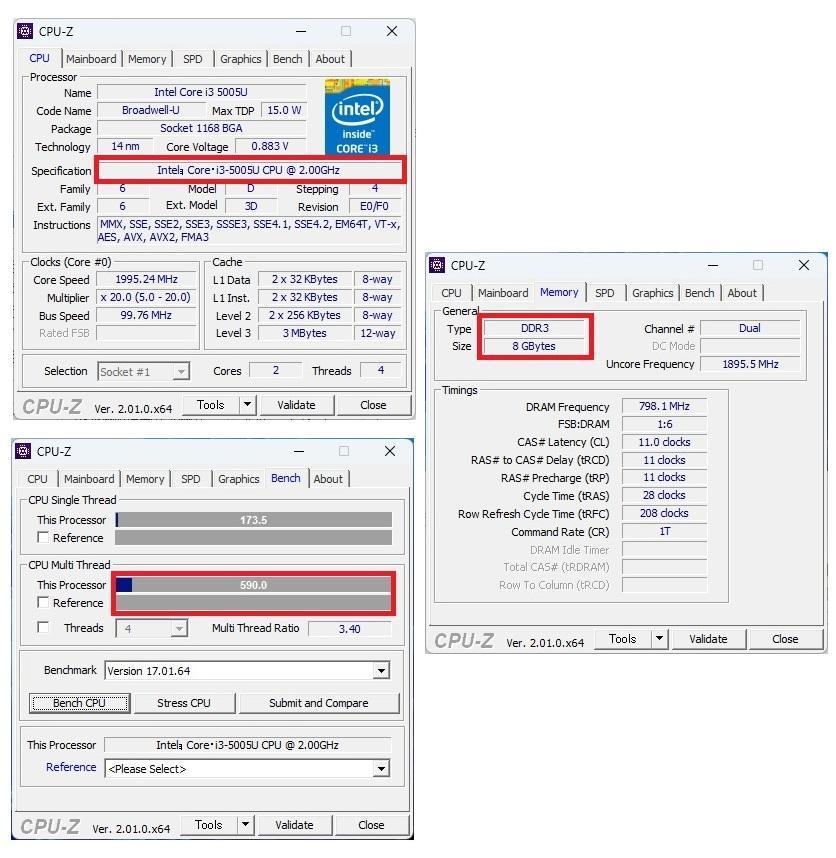Click the Specification field i3-5005U
The height and width of the screenshot is (858, 836).
[249, 170]
